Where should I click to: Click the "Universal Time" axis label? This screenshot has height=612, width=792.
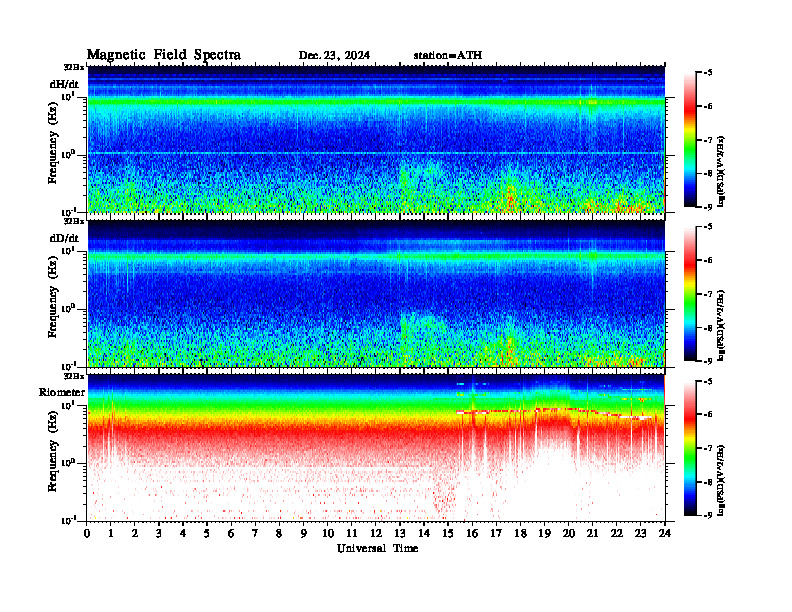[x=377, y=548]
